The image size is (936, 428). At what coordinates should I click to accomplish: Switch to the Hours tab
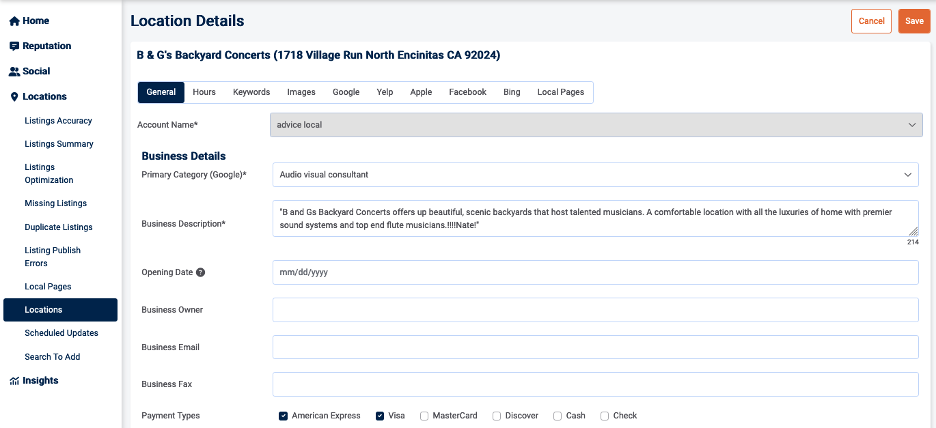(204, 92)
